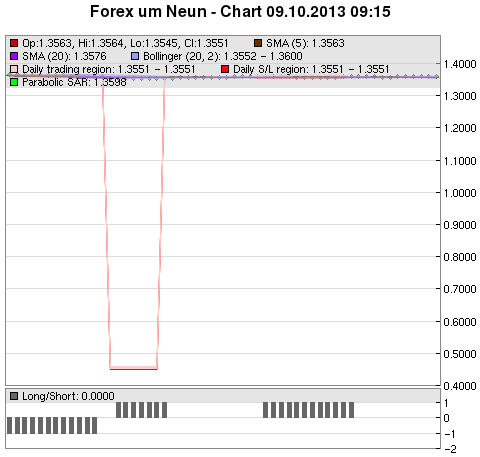
Task: Click the purple SMA (20) legend swatch
Action: point(14,56)
